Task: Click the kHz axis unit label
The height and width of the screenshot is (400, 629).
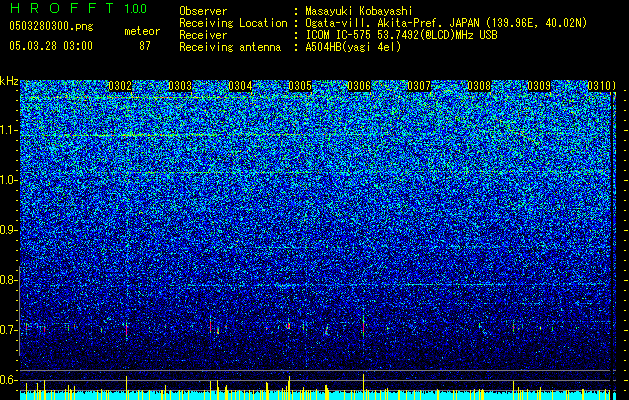Action: pyautogui.click(x=9, y=81)
